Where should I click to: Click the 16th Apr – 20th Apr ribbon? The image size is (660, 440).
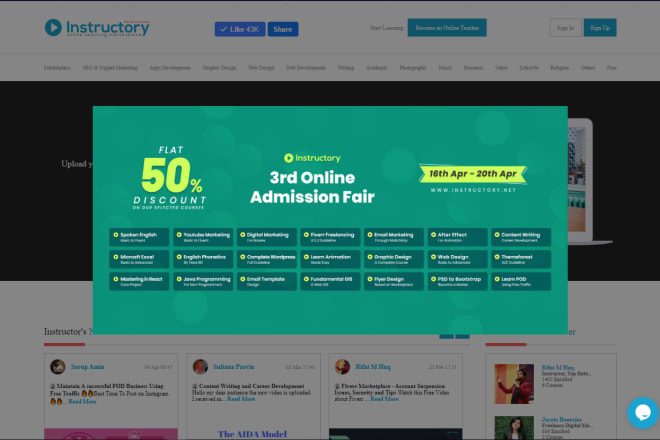pyautogui.click(x=473, y=174)
